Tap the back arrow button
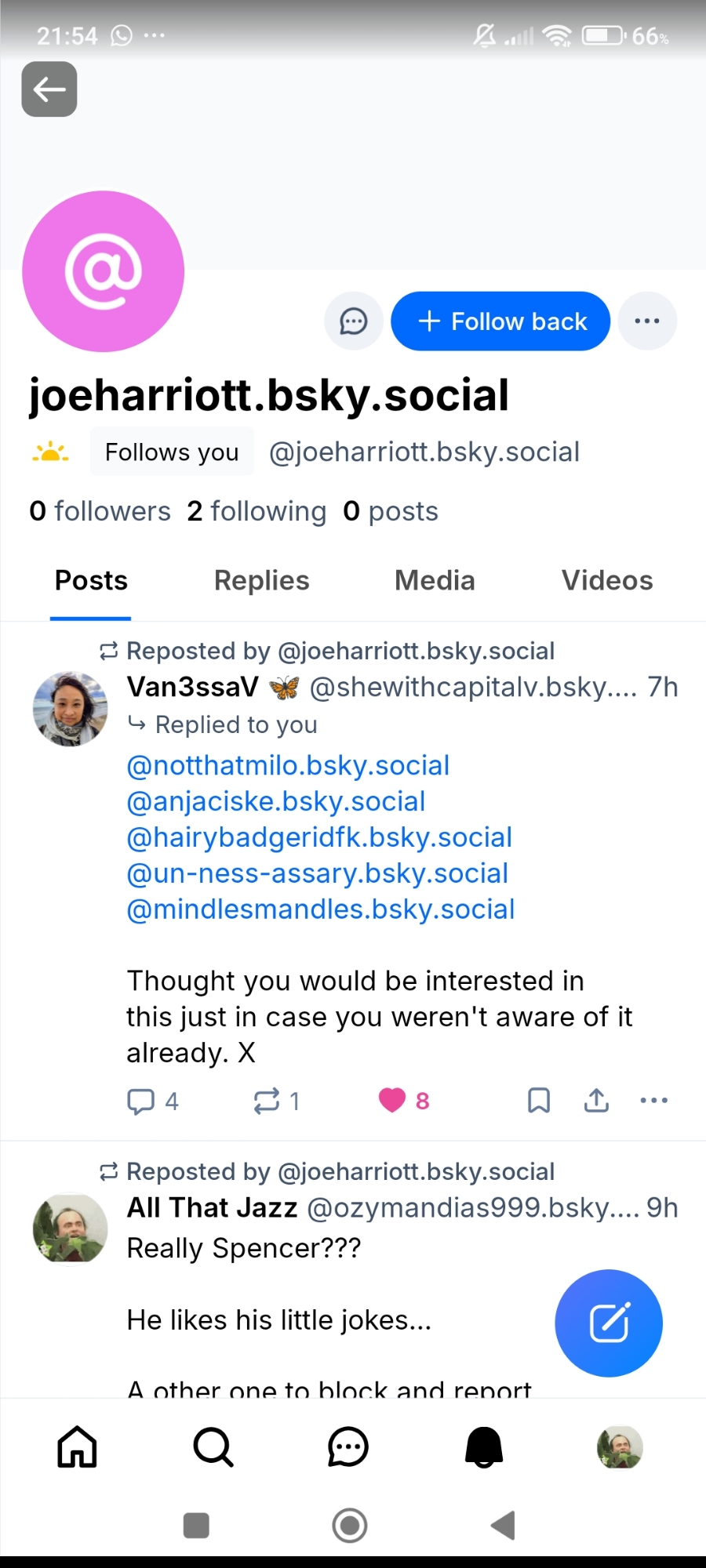Image resolution: width=706 pixels, height=1568 pixels. (x=49, y=89)
